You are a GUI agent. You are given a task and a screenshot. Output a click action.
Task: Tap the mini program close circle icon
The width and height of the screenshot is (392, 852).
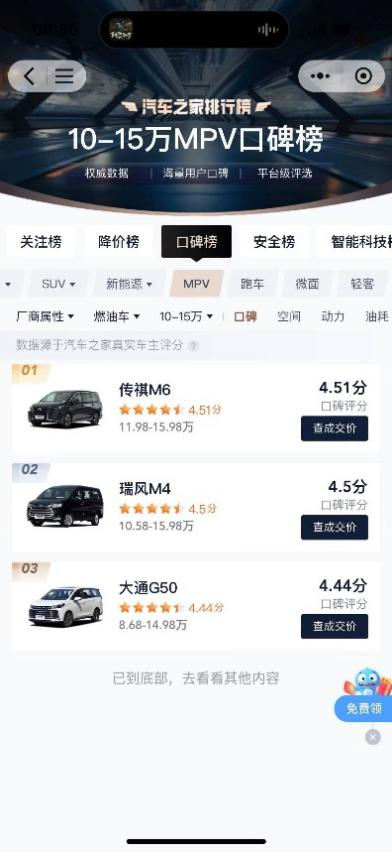[364, 76]
